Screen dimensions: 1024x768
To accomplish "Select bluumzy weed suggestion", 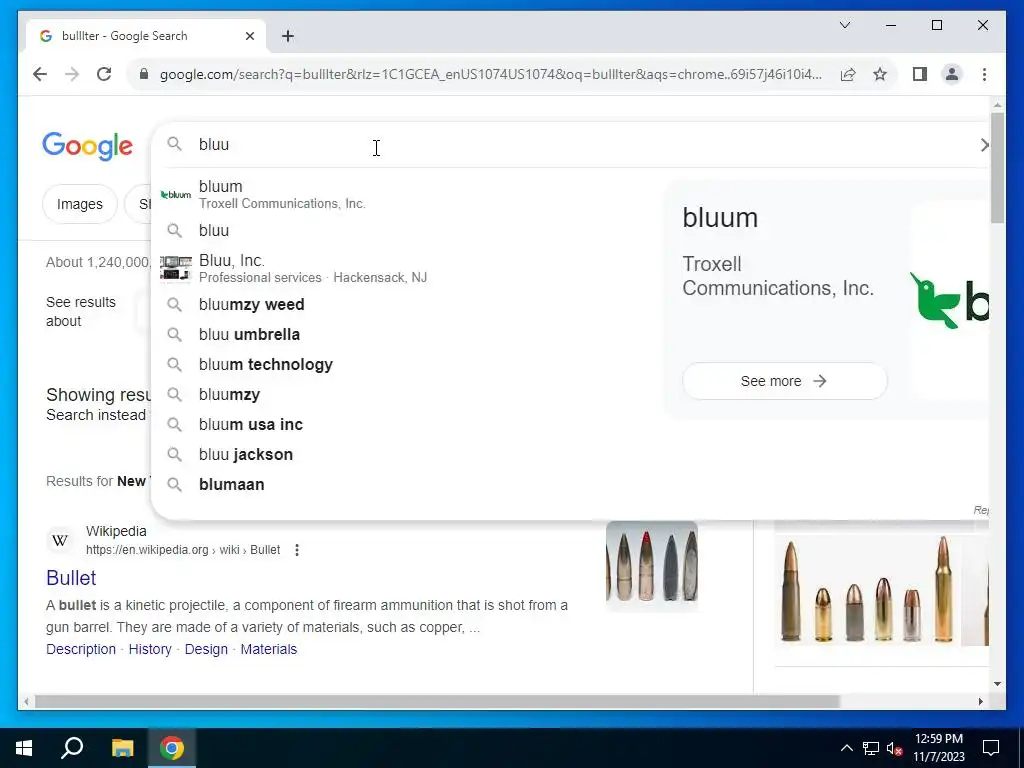I will (x=410, y=304).
